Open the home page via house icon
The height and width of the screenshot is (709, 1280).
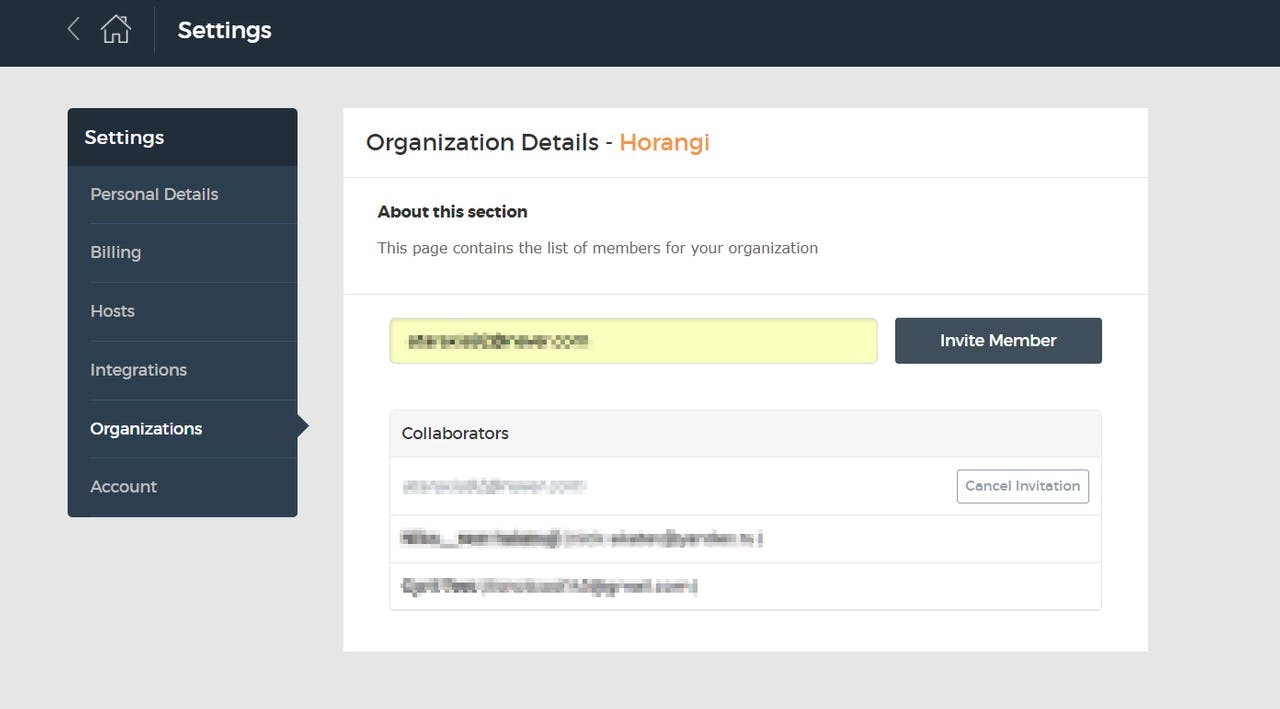[x=116, y=29]
